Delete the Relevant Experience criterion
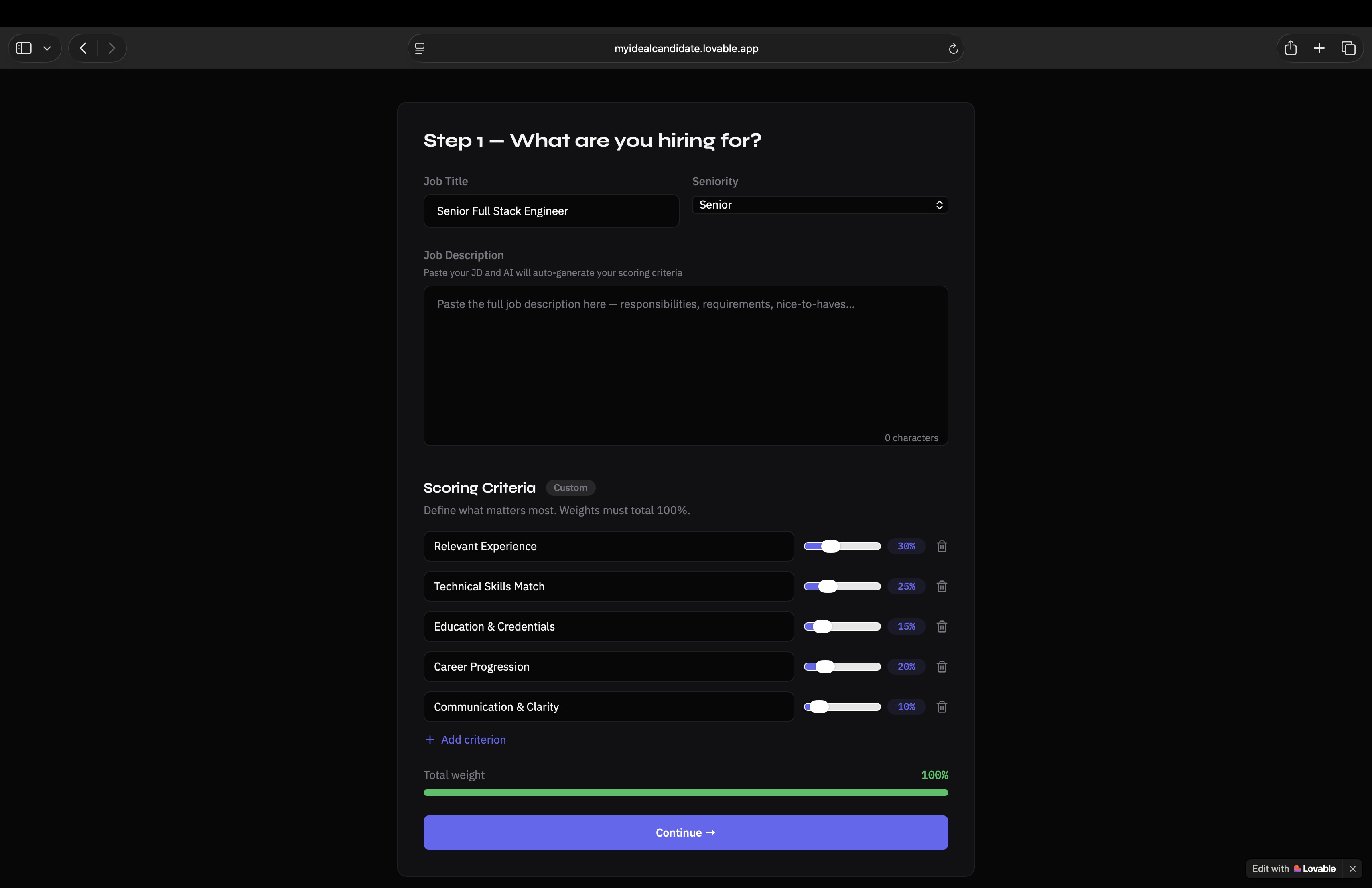 tap(942, 546)
